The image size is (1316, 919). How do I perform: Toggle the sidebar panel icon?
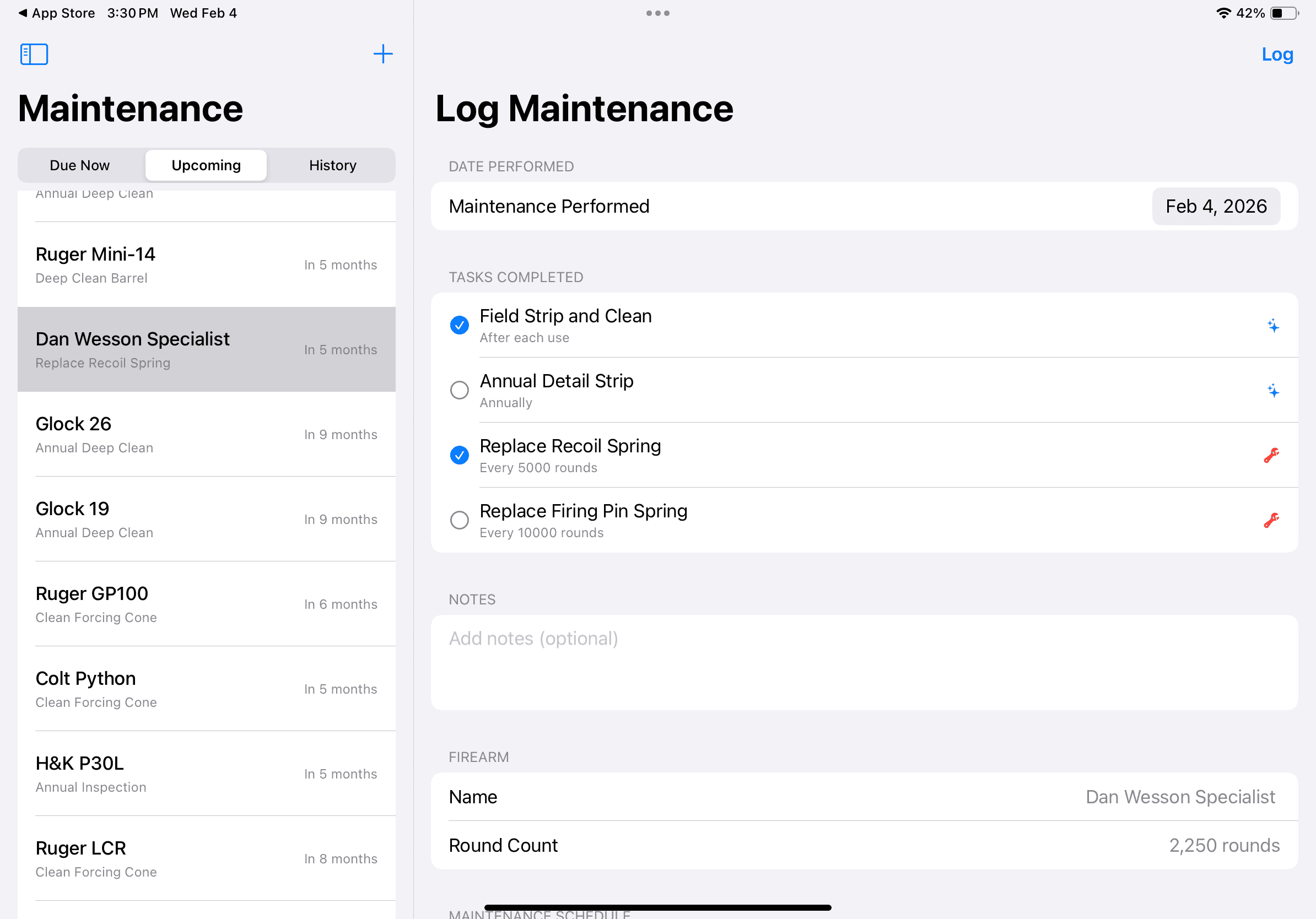click(x=34, y=54)
